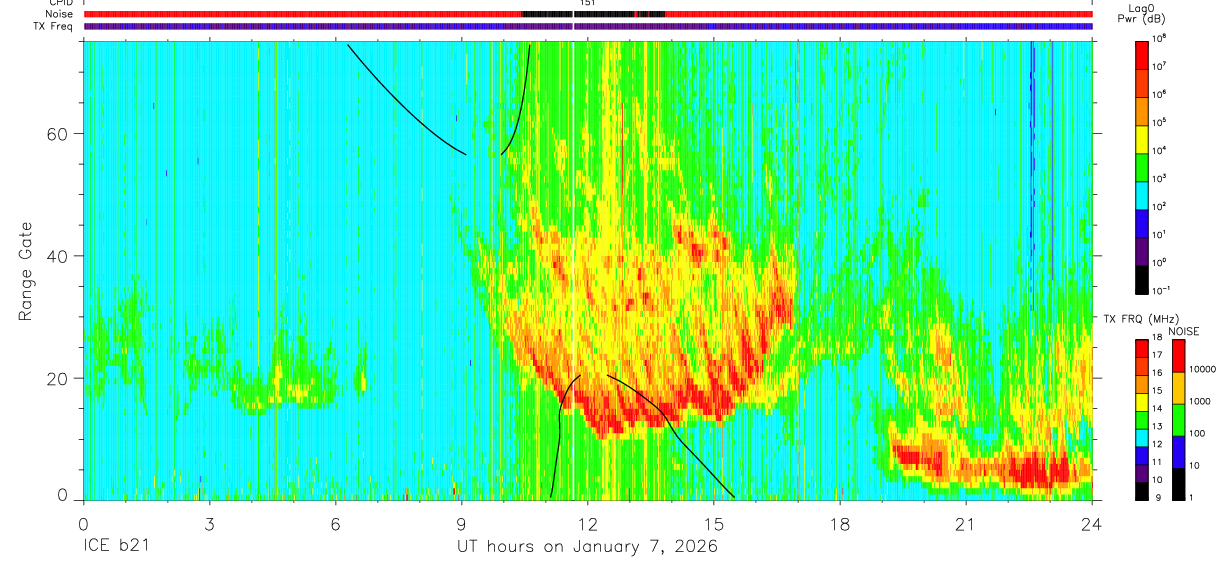Click the '6' tick on the UT hours axis
This screenshot has height=567, width=1228.
click(x=336, y=524)
